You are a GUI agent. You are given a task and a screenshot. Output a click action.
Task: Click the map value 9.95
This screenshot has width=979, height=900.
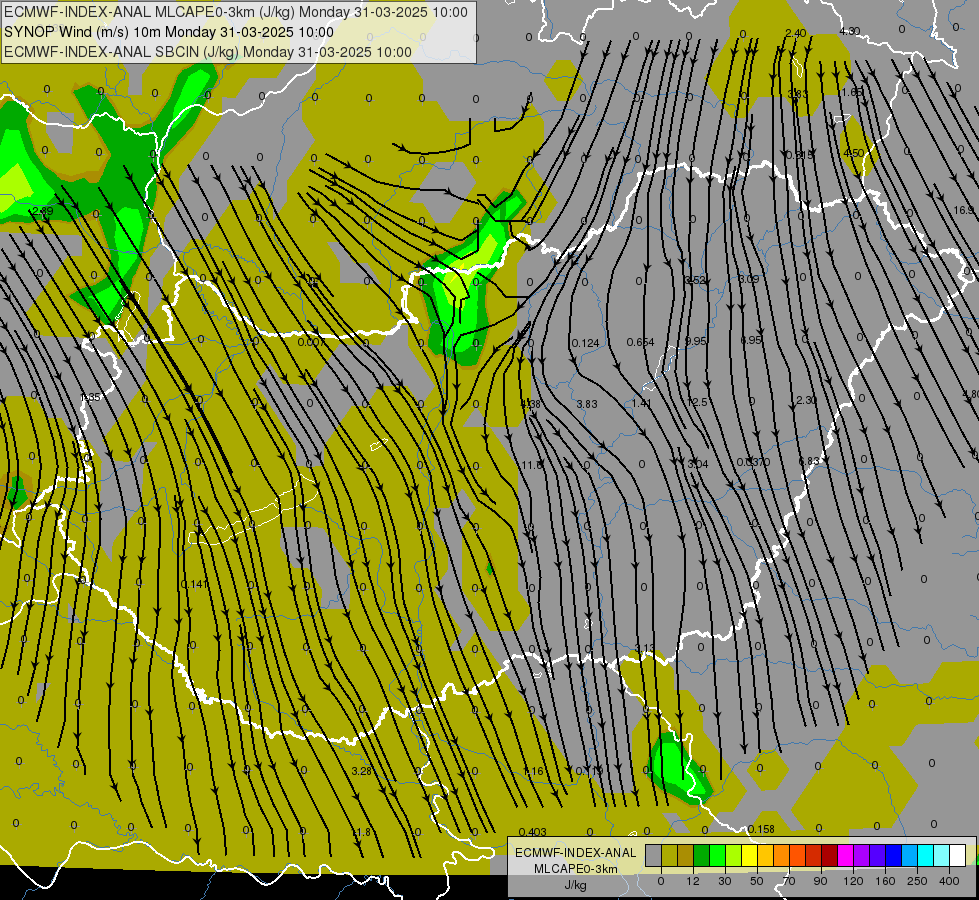pyautogui.click(x=696, y=341)
